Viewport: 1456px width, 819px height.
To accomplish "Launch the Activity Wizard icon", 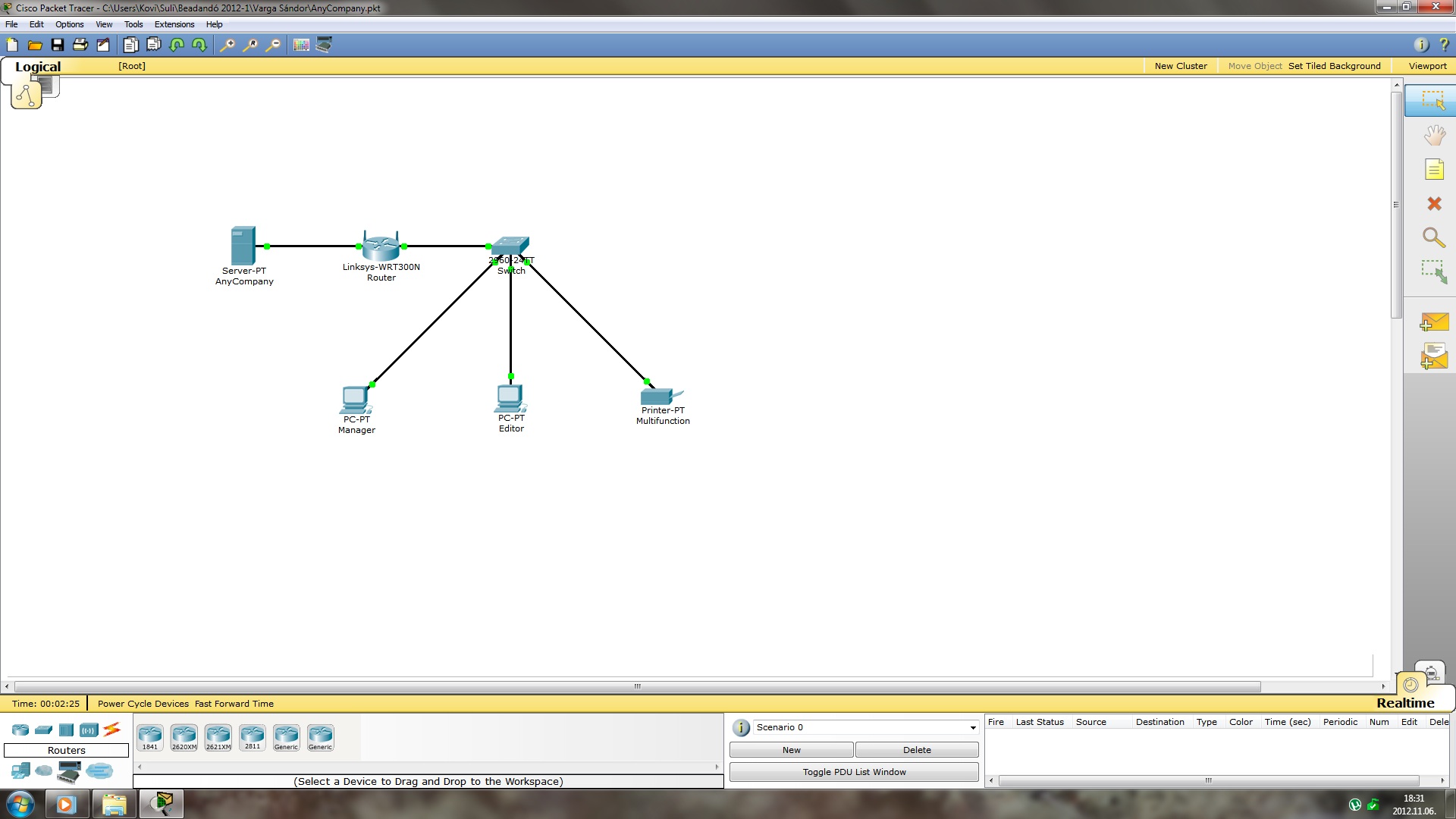I will pyautogui.click(x=103, y=45).
